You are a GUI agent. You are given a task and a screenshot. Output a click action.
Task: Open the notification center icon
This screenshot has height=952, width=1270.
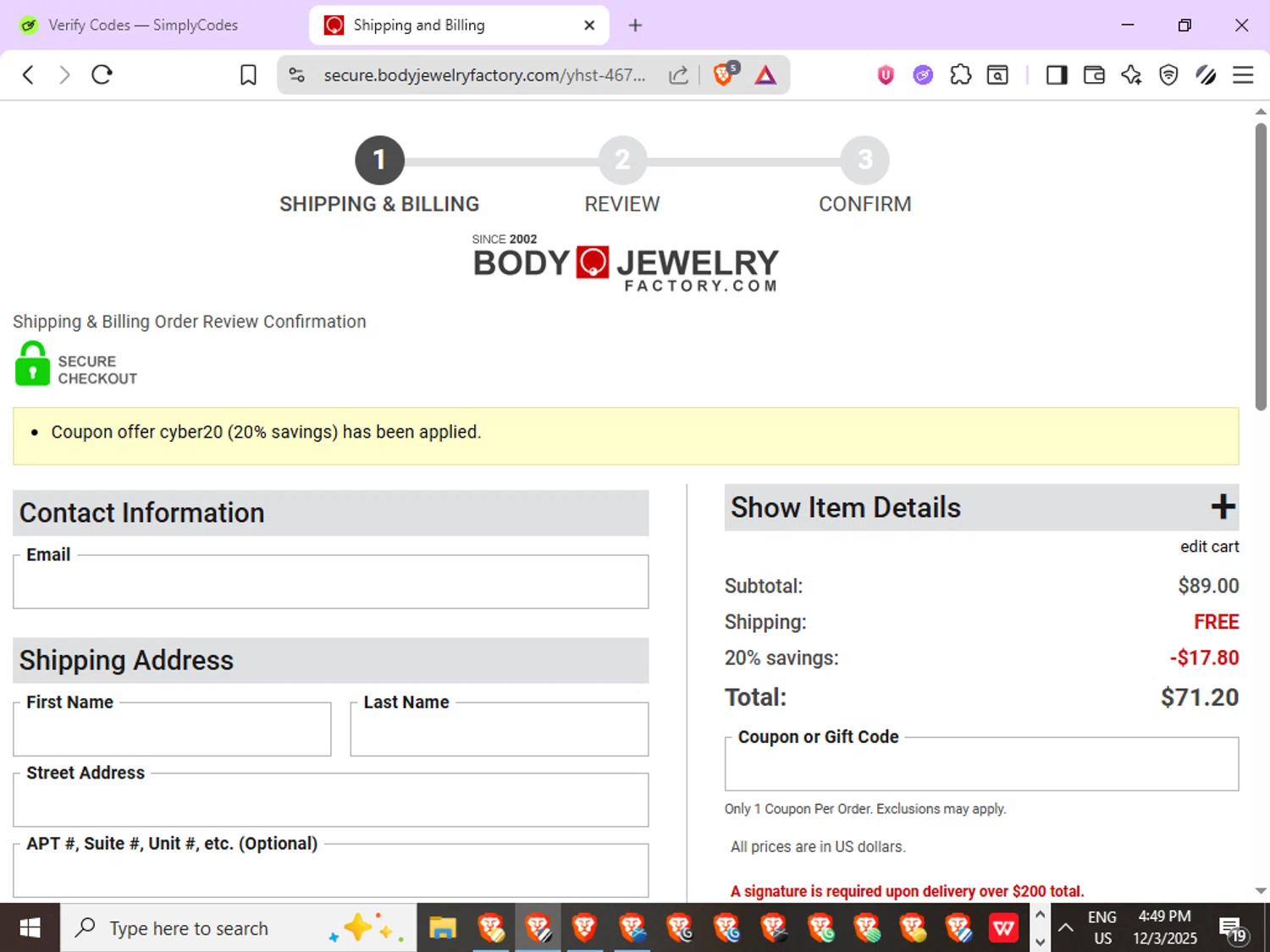coord(1233,928)
